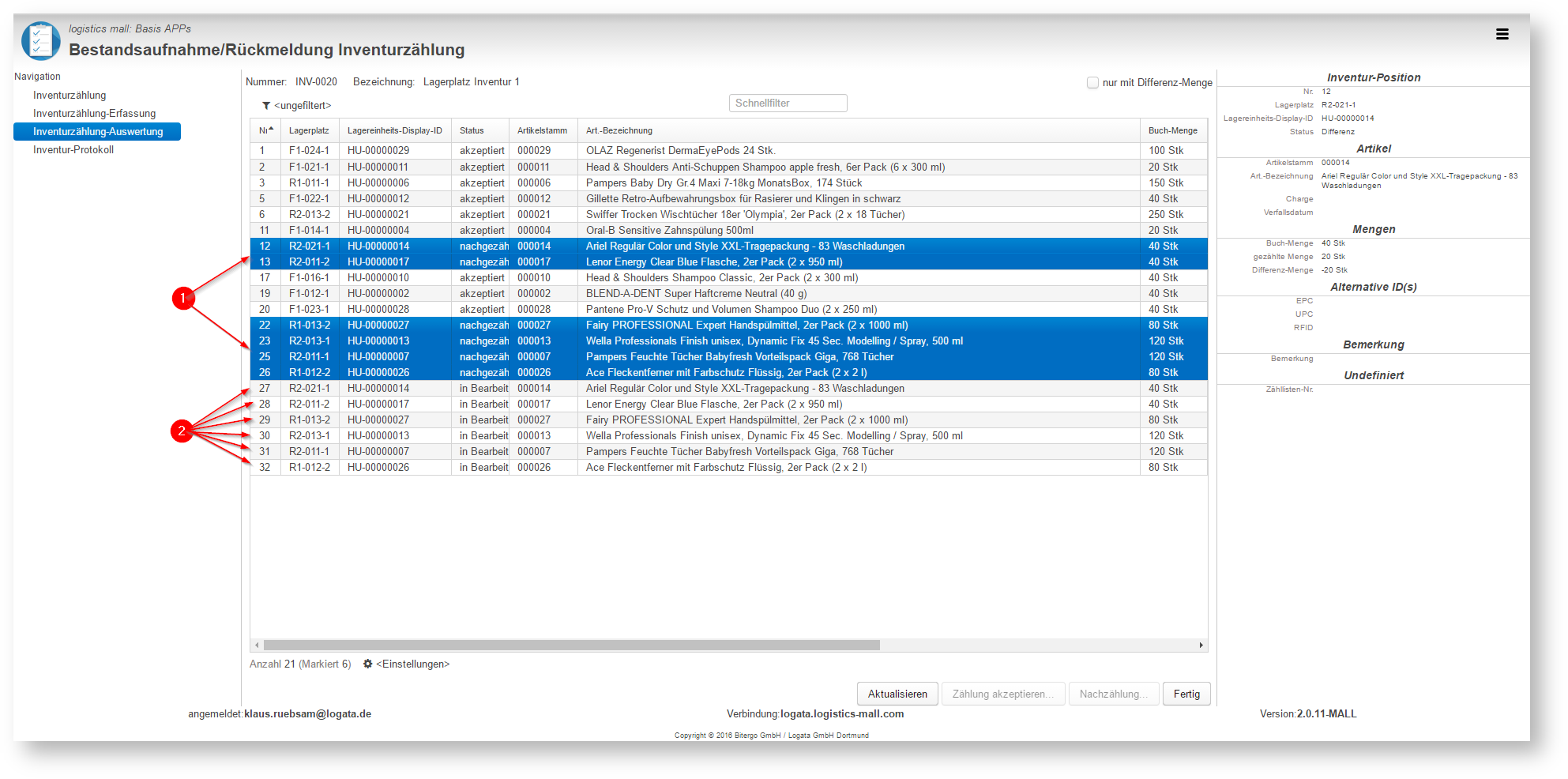Open Inventur-Protokoll in navigation
1568x779 pixels.
[x=73, y=149]
